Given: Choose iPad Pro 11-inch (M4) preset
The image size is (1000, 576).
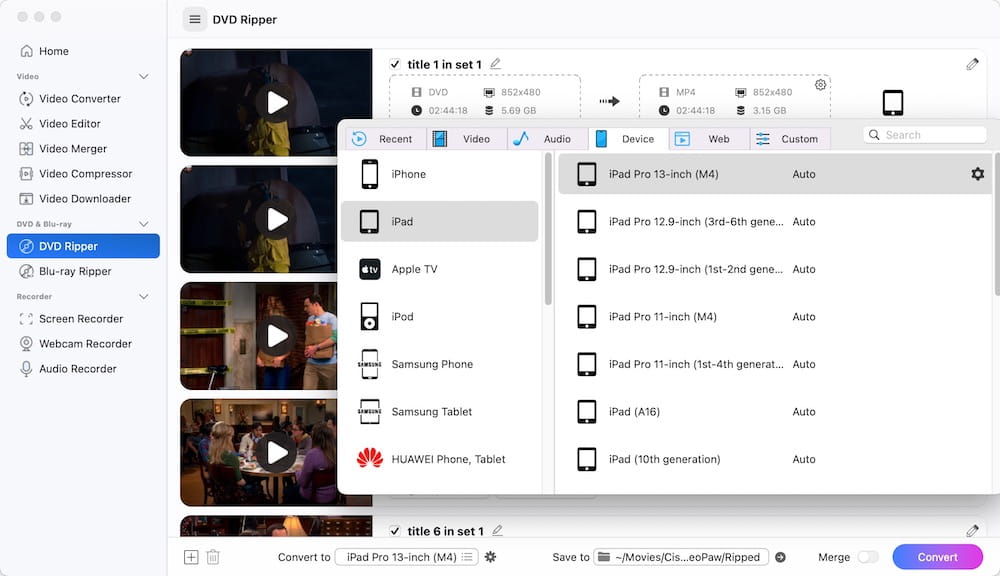Looking at the screenshot, I should pos(775,316).
